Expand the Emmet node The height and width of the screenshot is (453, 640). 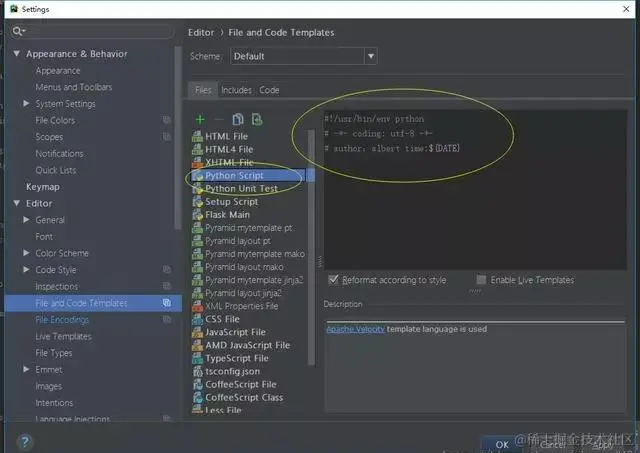click(26, 369)
